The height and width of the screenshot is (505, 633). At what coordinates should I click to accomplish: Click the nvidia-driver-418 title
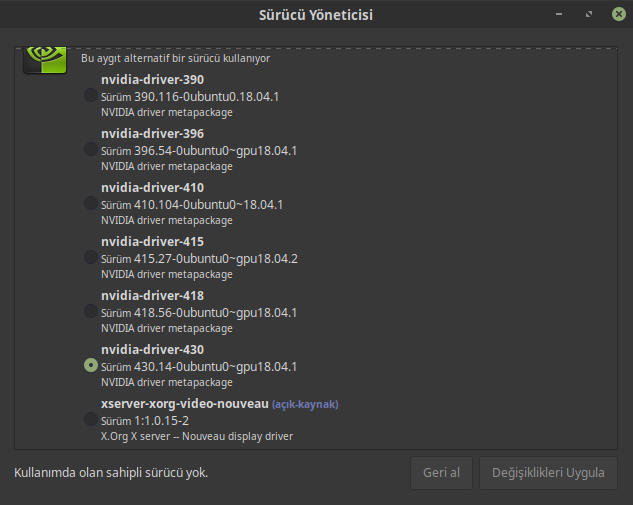coord(153,296)
